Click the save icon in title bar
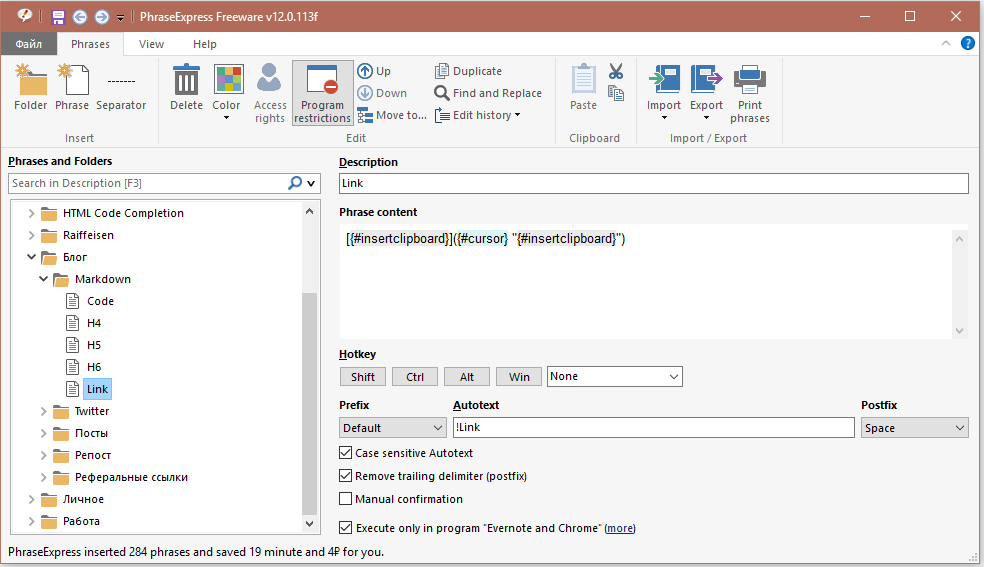This screenshot has height=567, width=984. pos(58,17)
